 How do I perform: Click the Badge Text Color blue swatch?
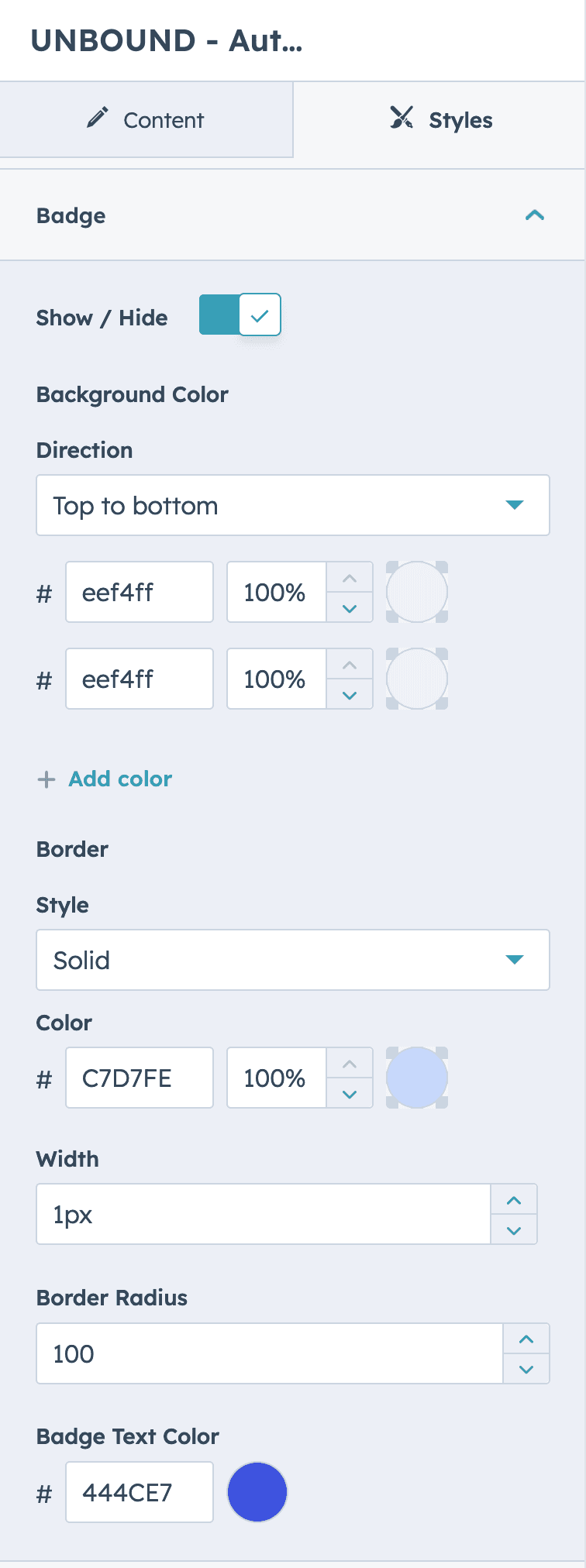257,1491
